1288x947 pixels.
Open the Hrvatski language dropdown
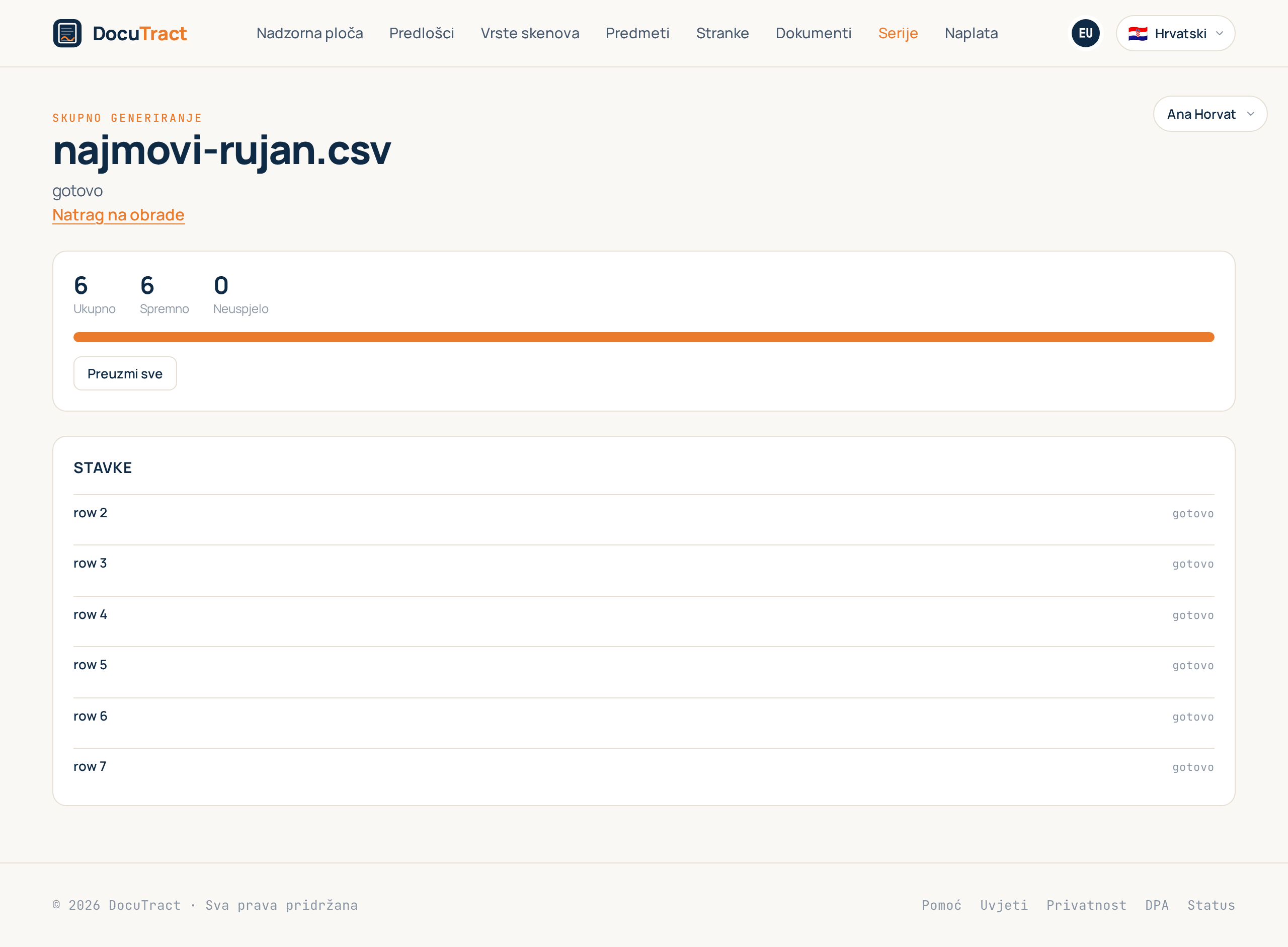coord(1175,33)
